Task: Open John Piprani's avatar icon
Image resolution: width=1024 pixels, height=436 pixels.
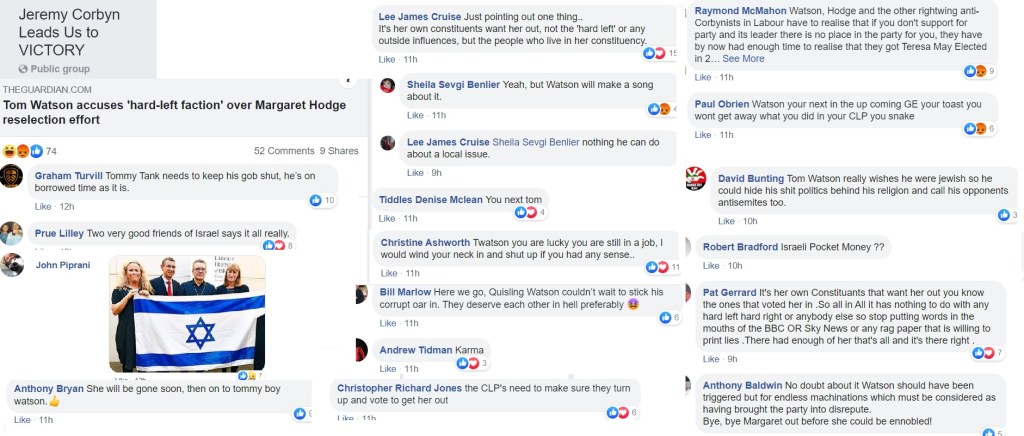Action: coord(11,266)
